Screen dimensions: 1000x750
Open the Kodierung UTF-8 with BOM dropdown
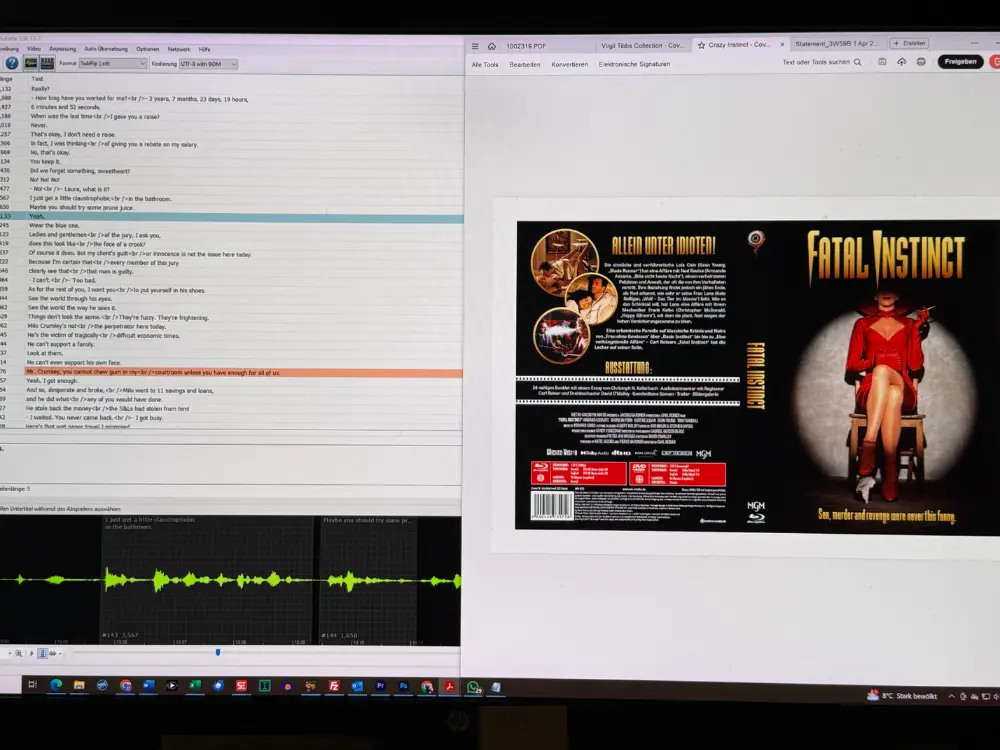209,64
